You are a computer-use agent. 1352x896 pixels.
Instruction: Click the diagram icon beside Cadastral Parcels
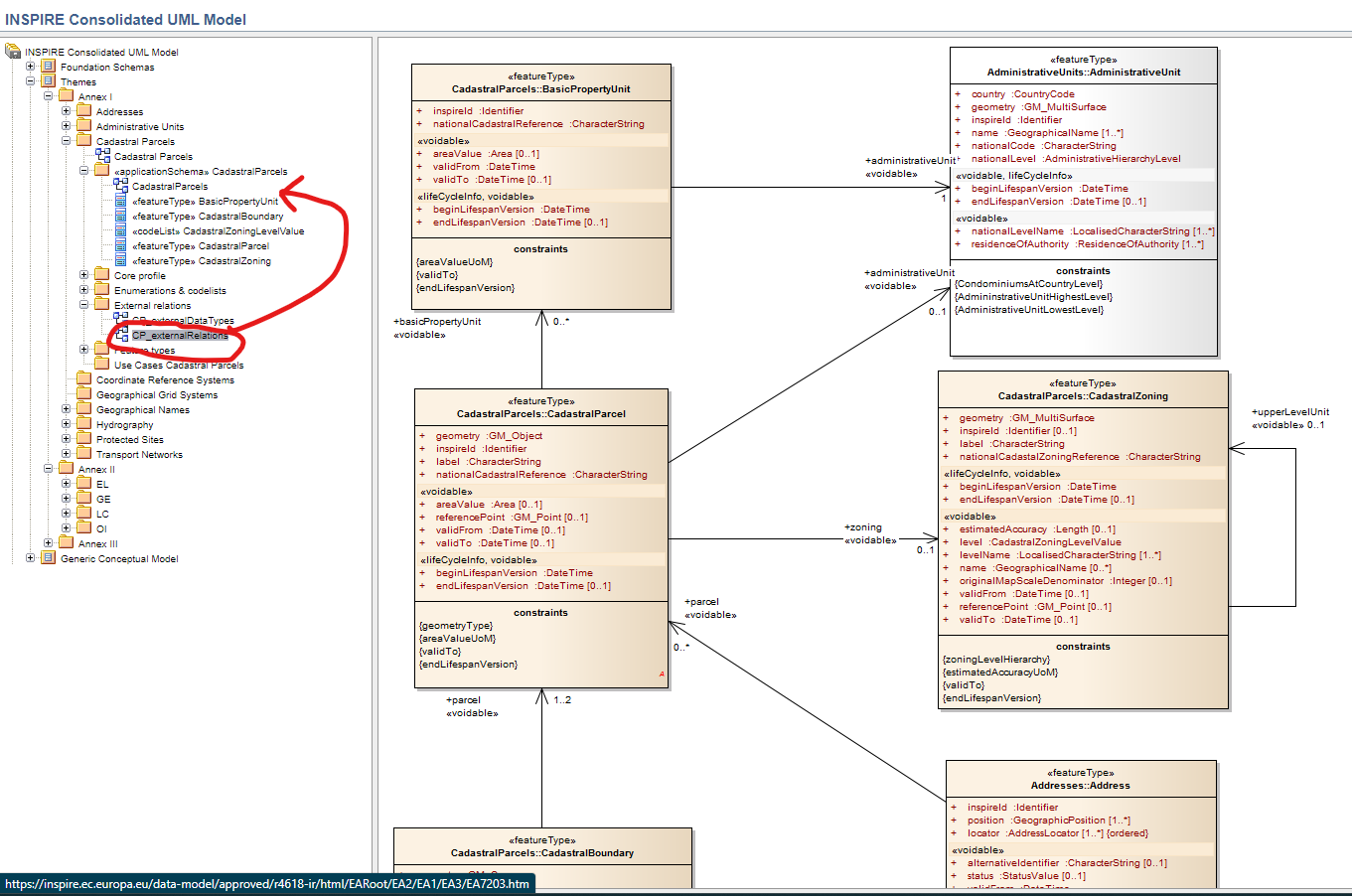102,157
